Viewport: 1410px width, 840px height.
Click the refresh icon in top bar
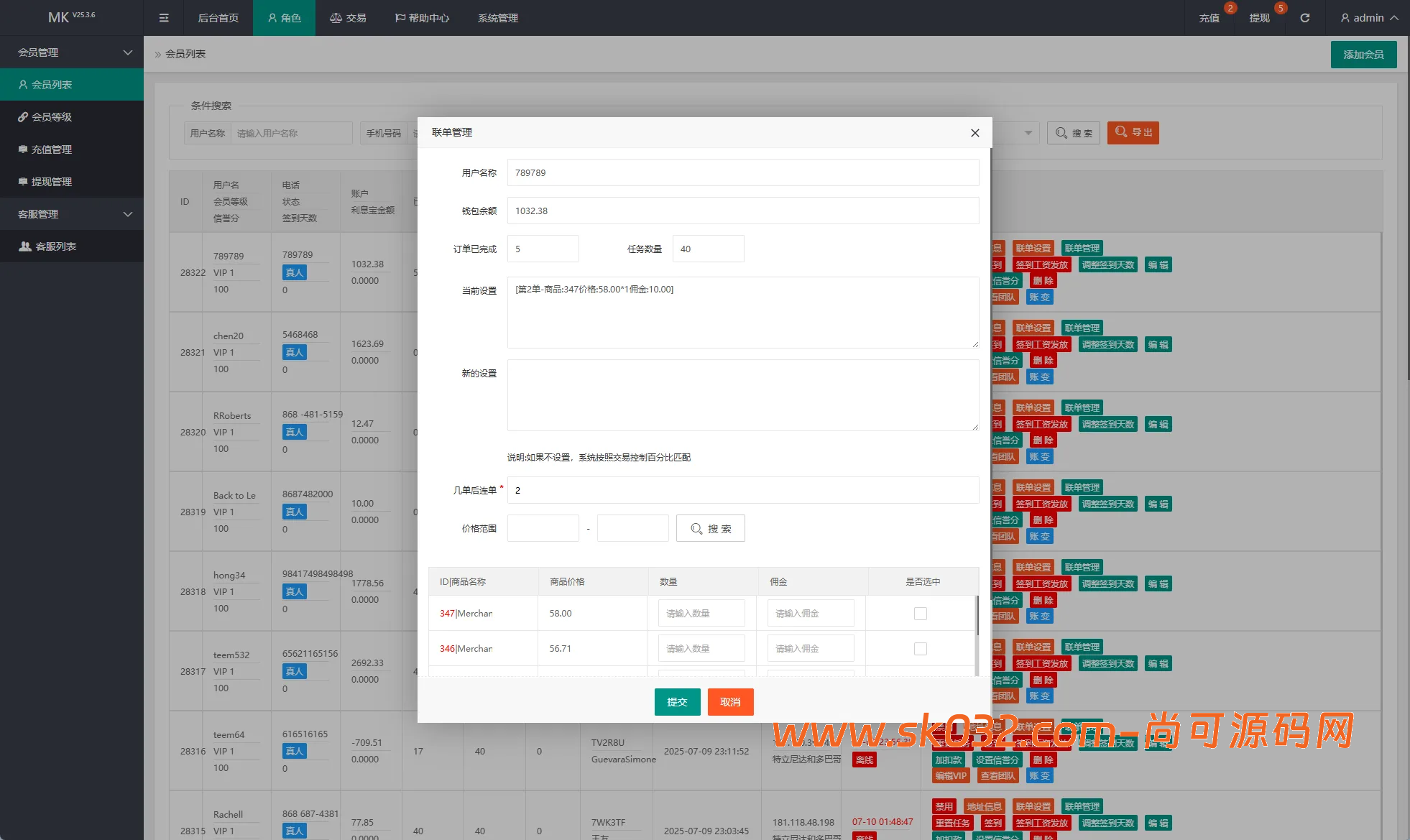point(1304,18)
